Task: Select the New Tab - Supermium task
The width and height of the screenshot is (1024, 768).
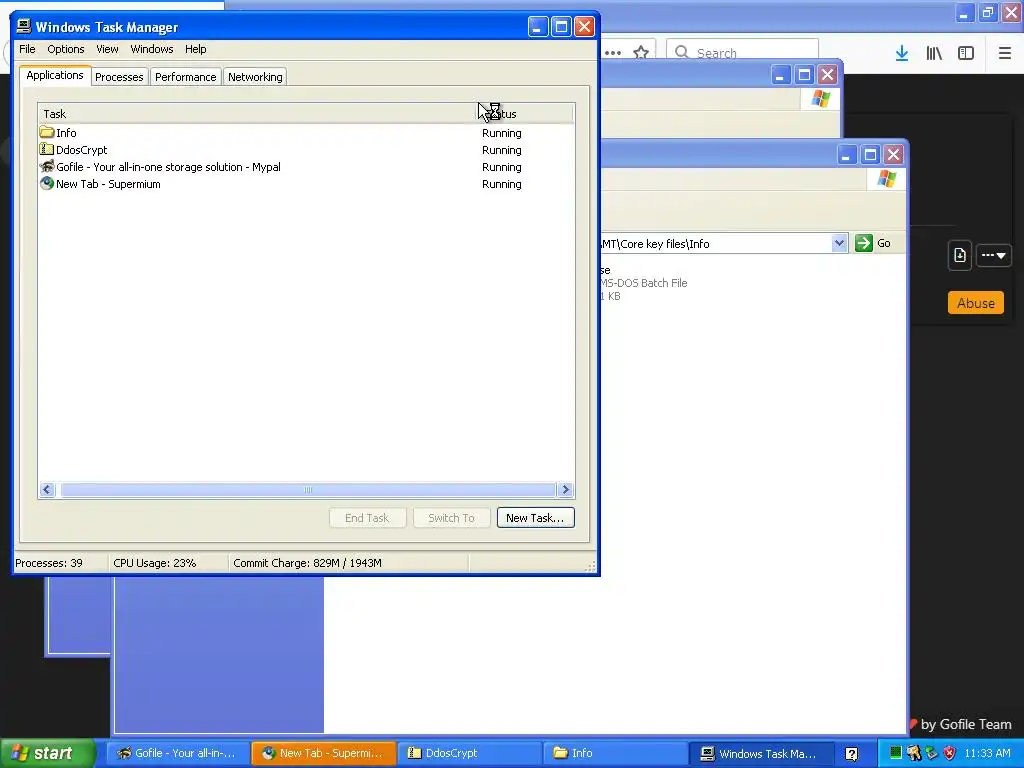Action: (x=306, y=184)
